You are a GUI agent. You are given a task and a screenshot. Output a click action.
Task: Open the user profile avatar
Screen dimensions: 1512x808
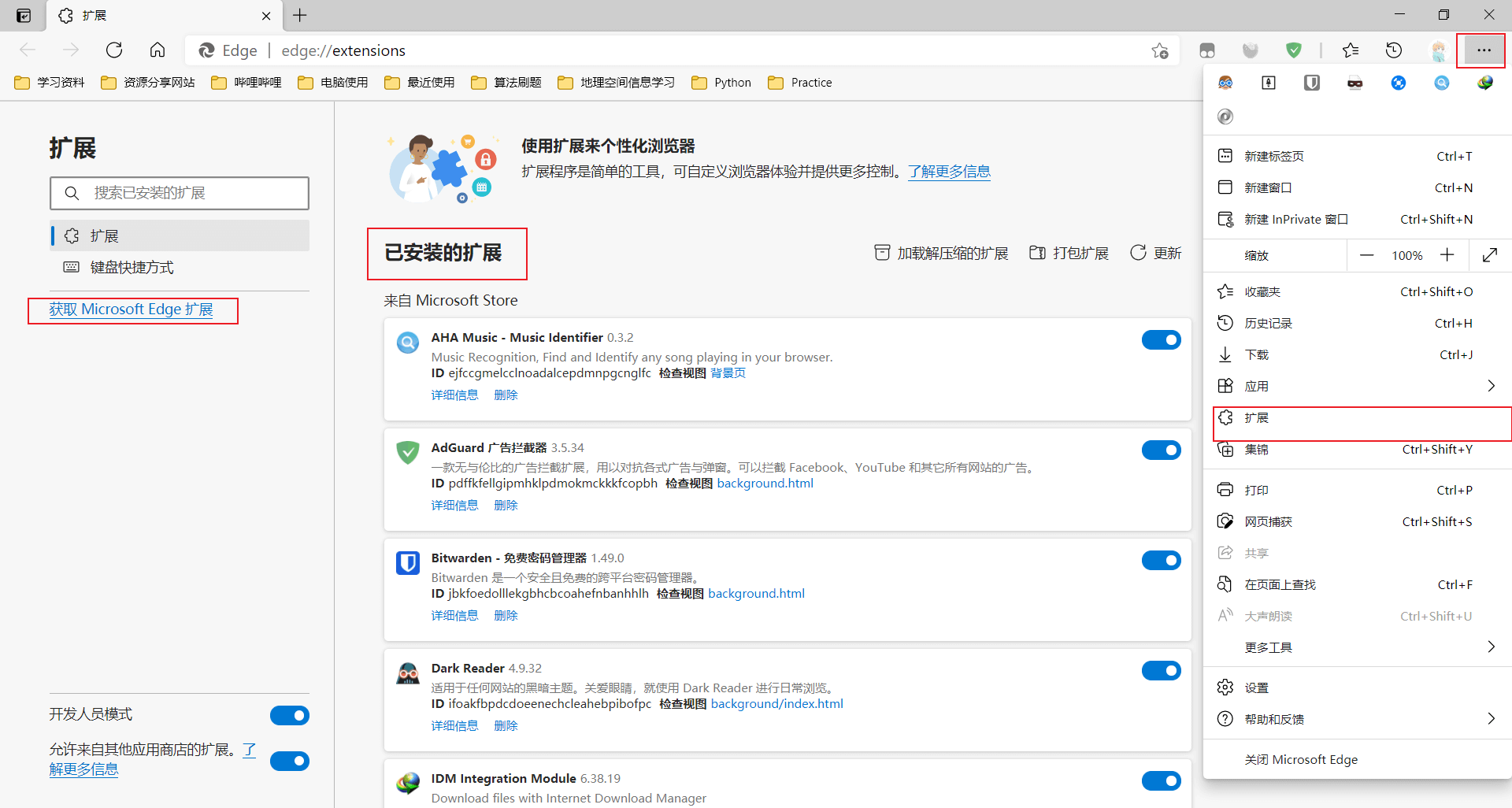pyautogui.click(x=1438, y=50)
